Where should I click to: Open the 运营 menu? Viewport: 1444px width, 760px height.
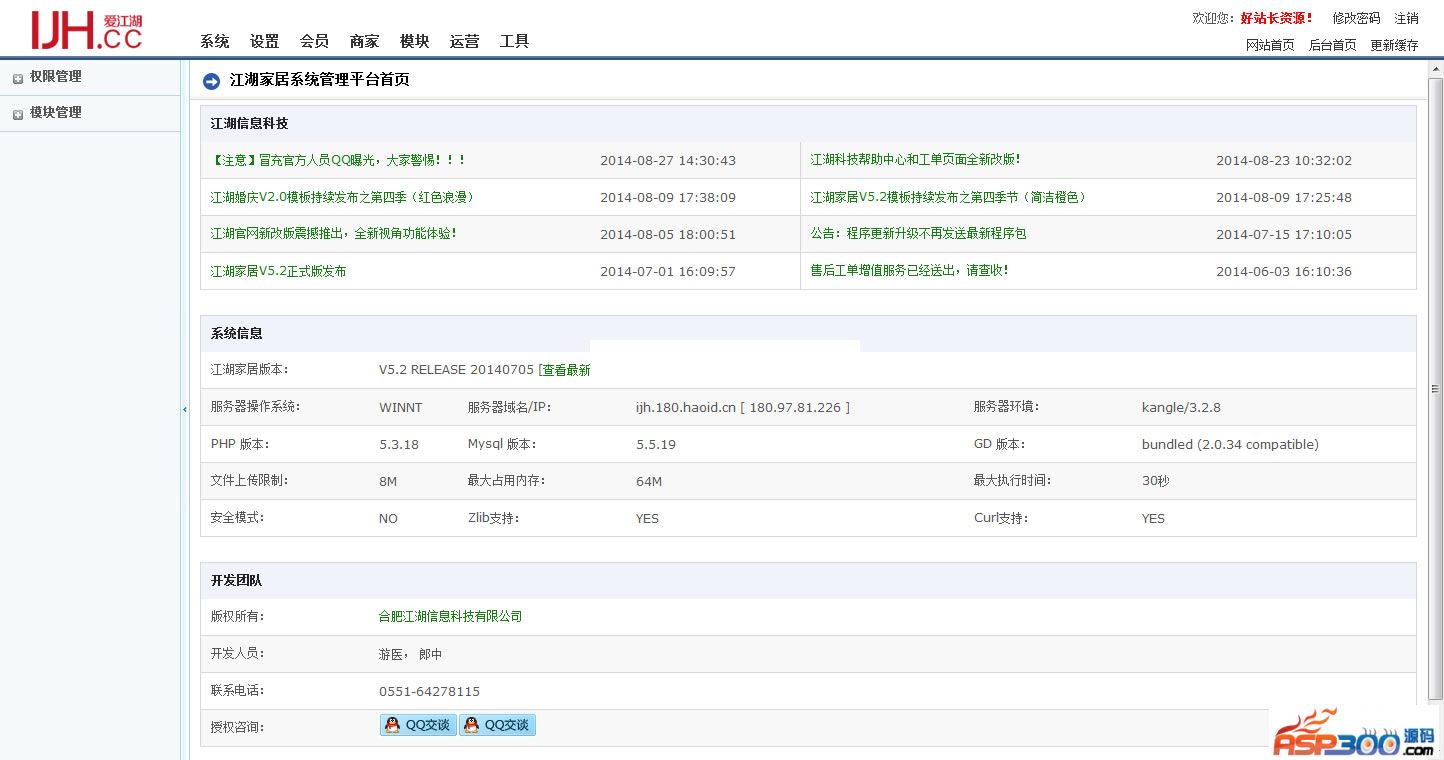point(464,41)
